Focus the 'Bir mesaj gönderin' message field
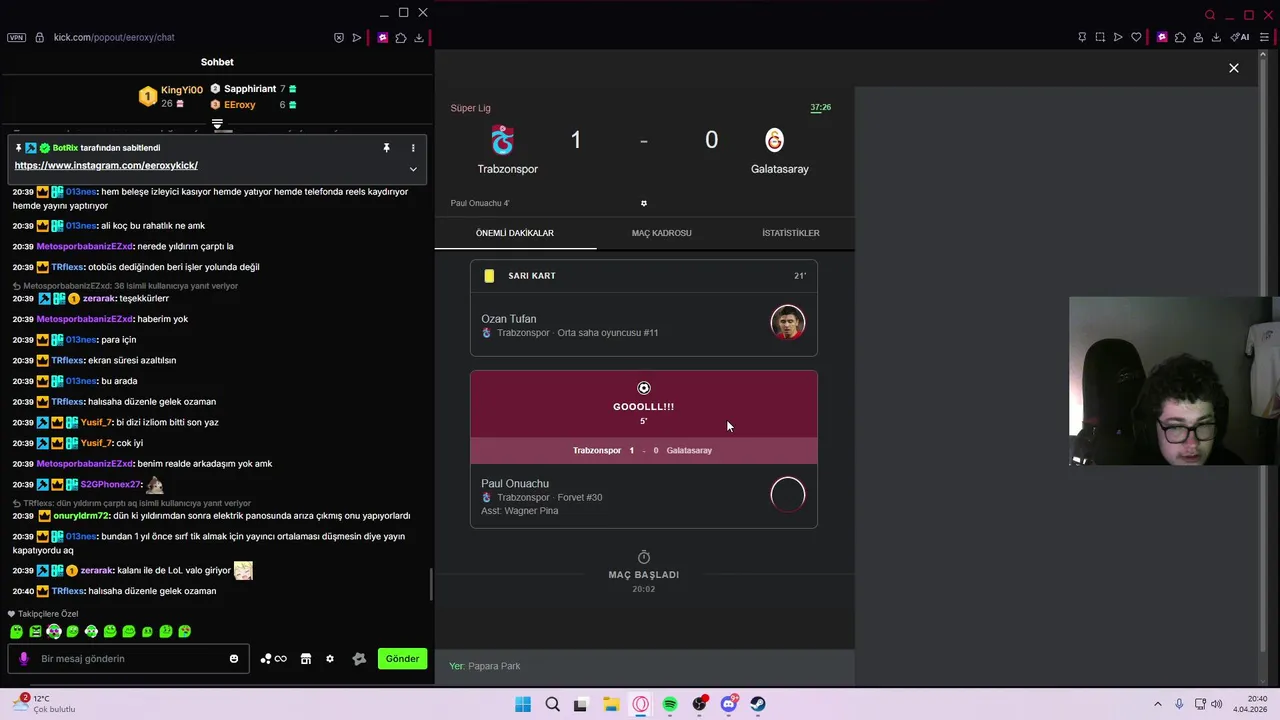The height and width of the screenshot is (720, 1280). click(x=129, y=659)
